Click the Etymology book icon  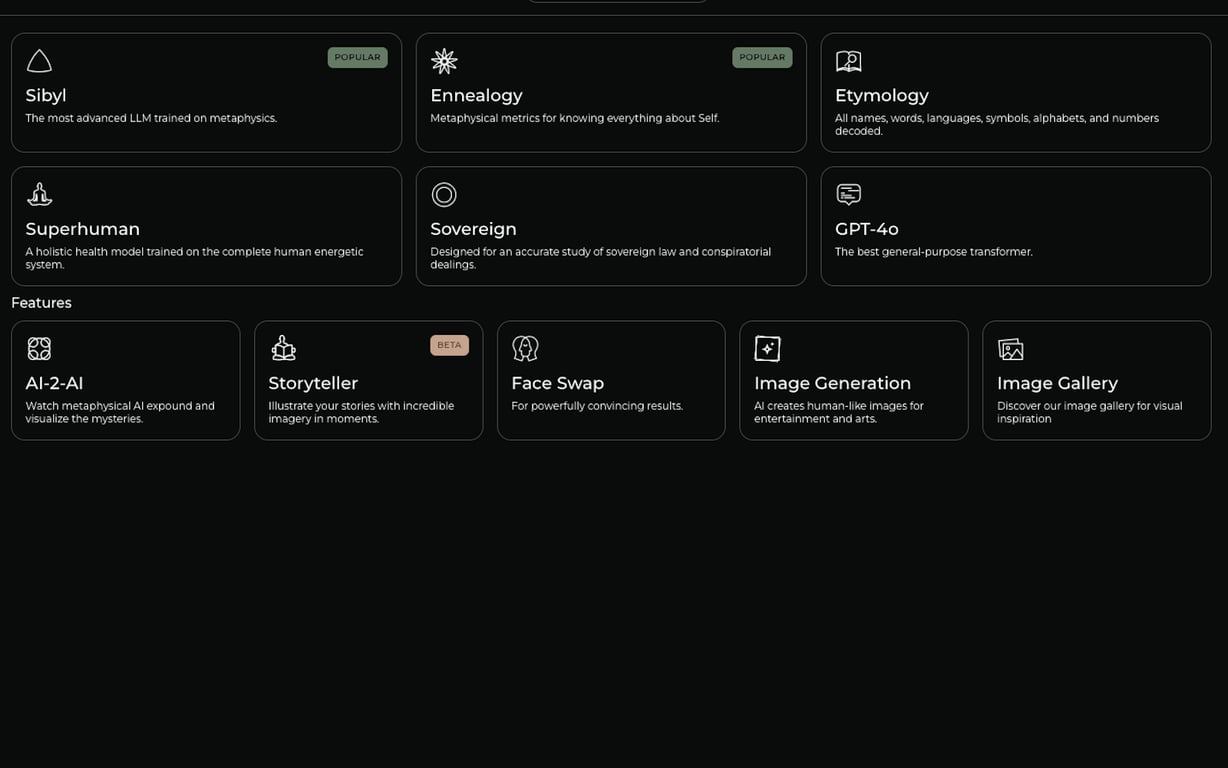[x=848, y=61]
